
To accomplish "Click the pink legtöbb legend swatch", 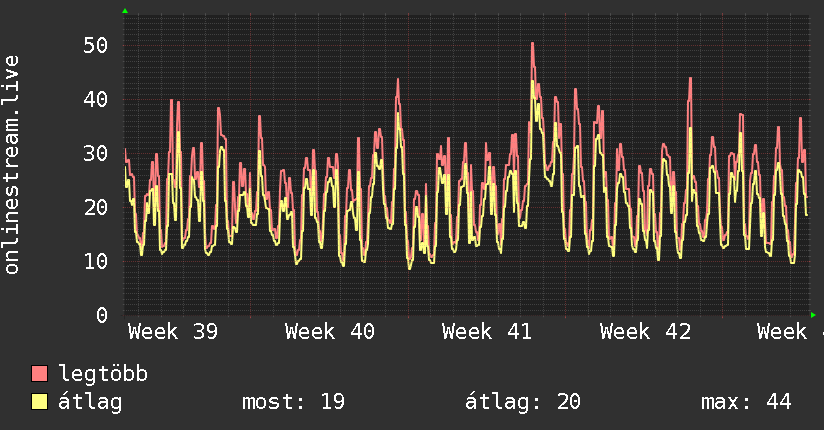I will [39, 373].
